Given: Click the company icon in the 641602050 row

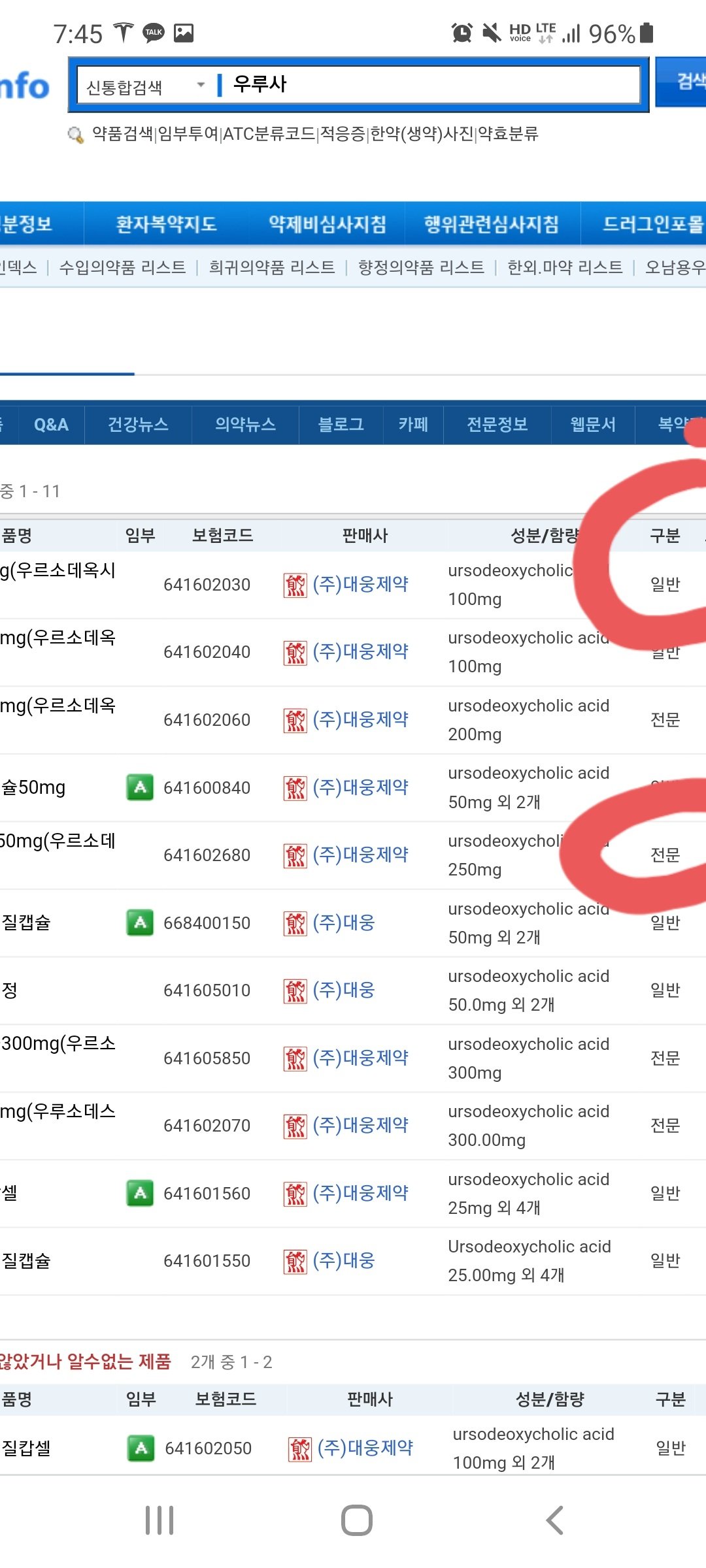Looking at the screenshot, I should click(300, 1449).
